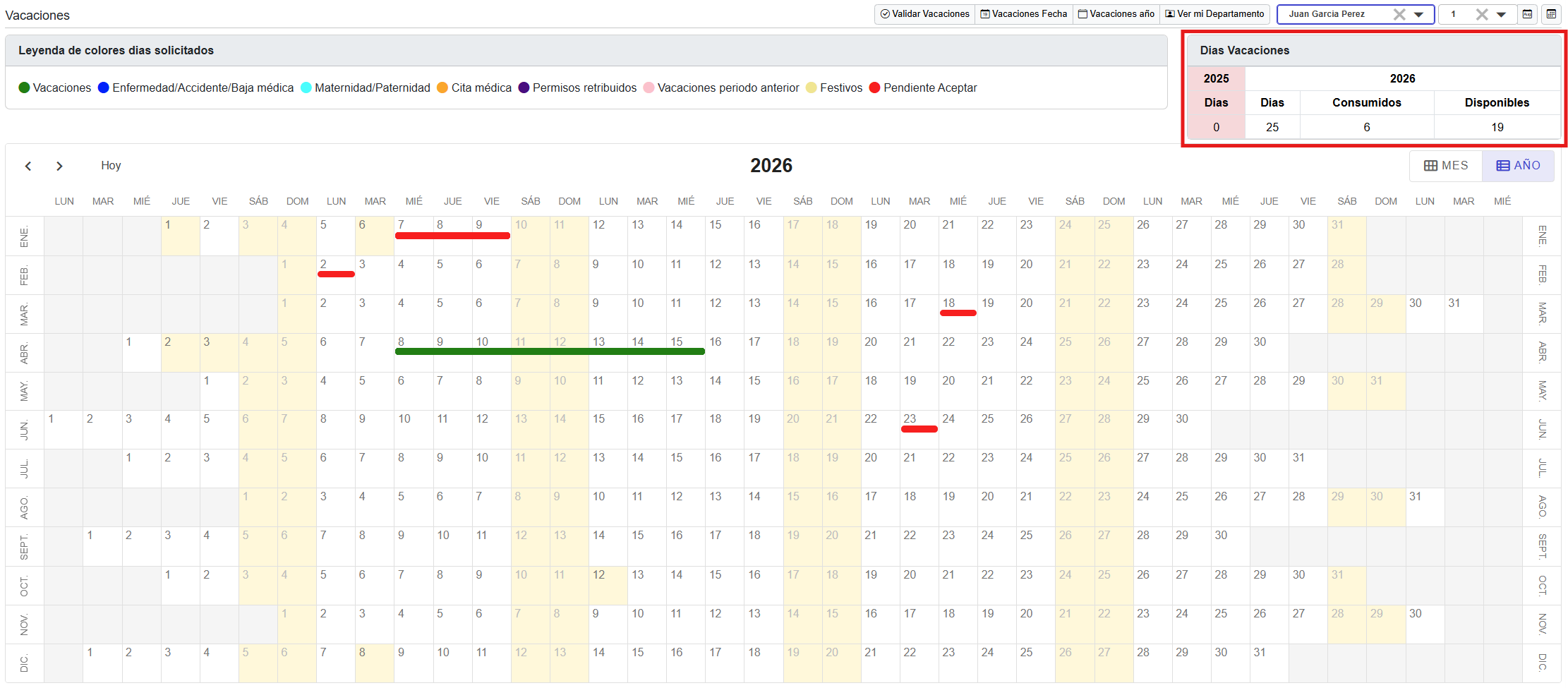Image resolution: width=1568 pixels, height=688 pixels.
Task: Open Vacaciones Fecha view
Action: (1023, 14)
